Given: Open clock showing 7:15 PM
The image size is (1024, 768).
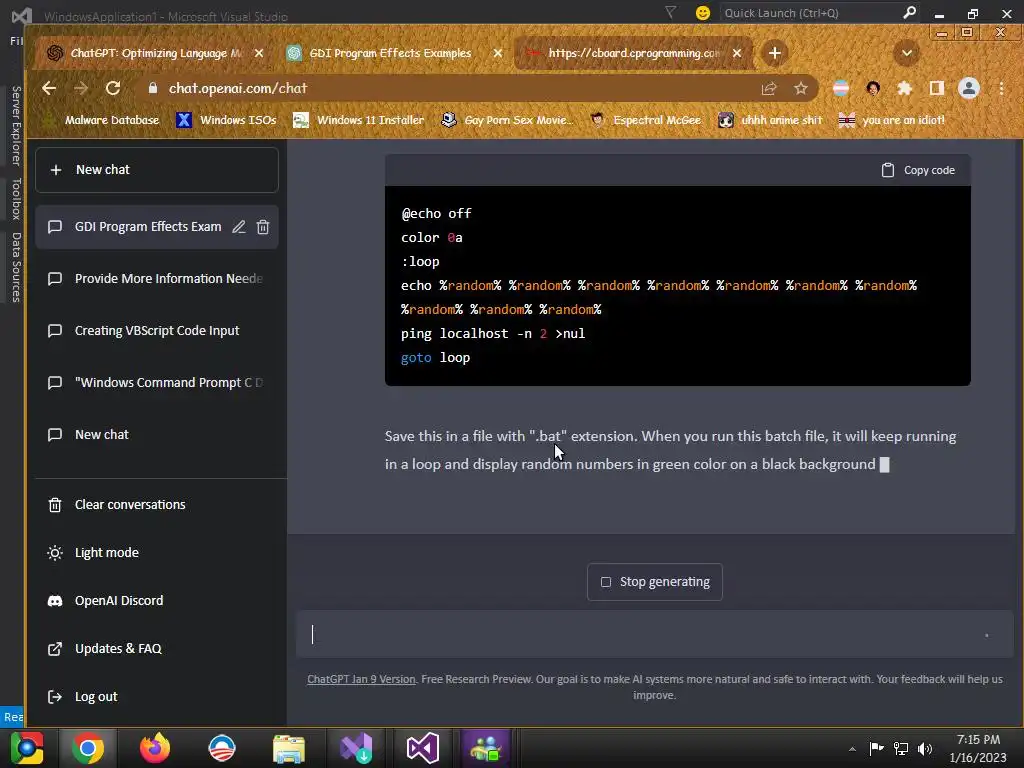Looking at the screenshot, I should pyautogui.click(x=978, y=748).
